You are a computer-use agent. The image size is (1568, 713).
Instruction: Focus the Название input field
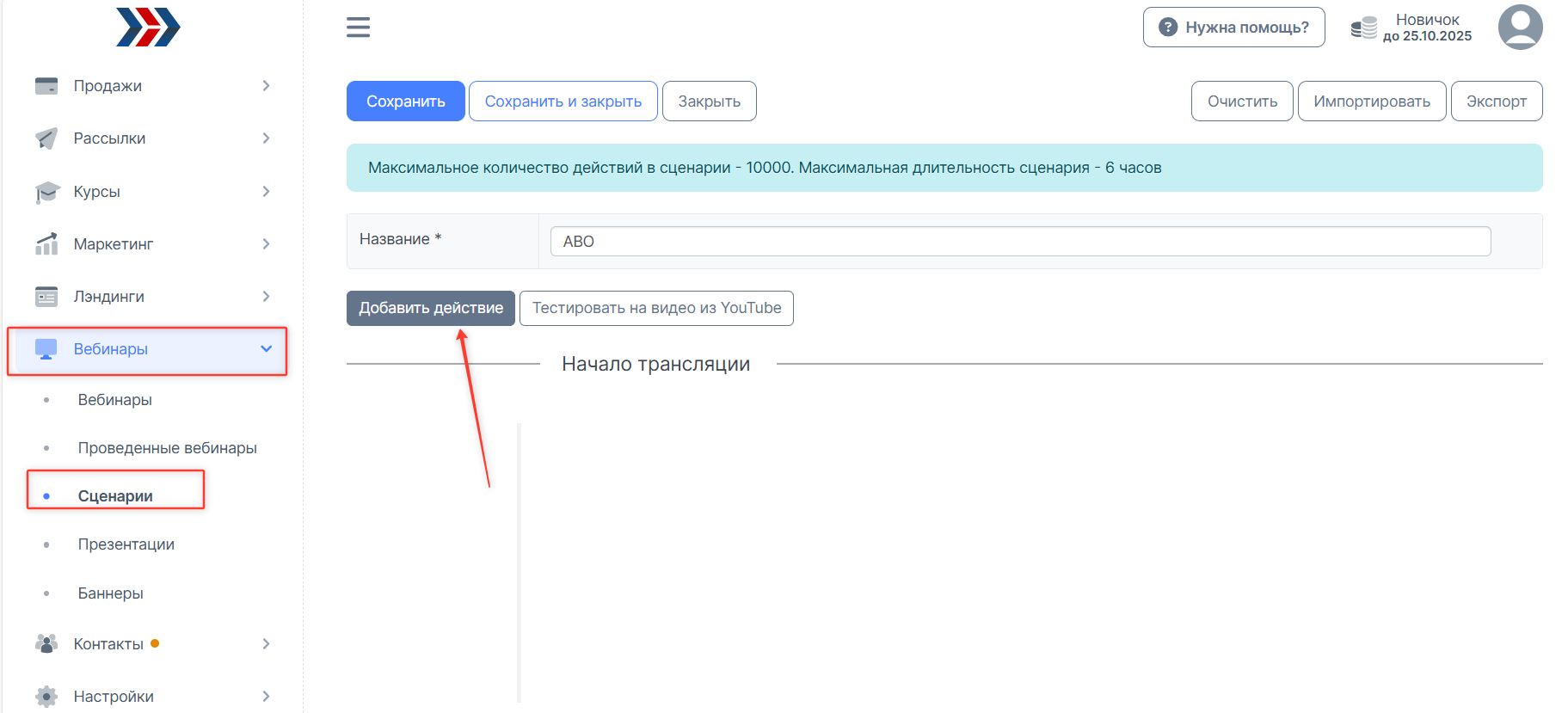coord(1019,242)
